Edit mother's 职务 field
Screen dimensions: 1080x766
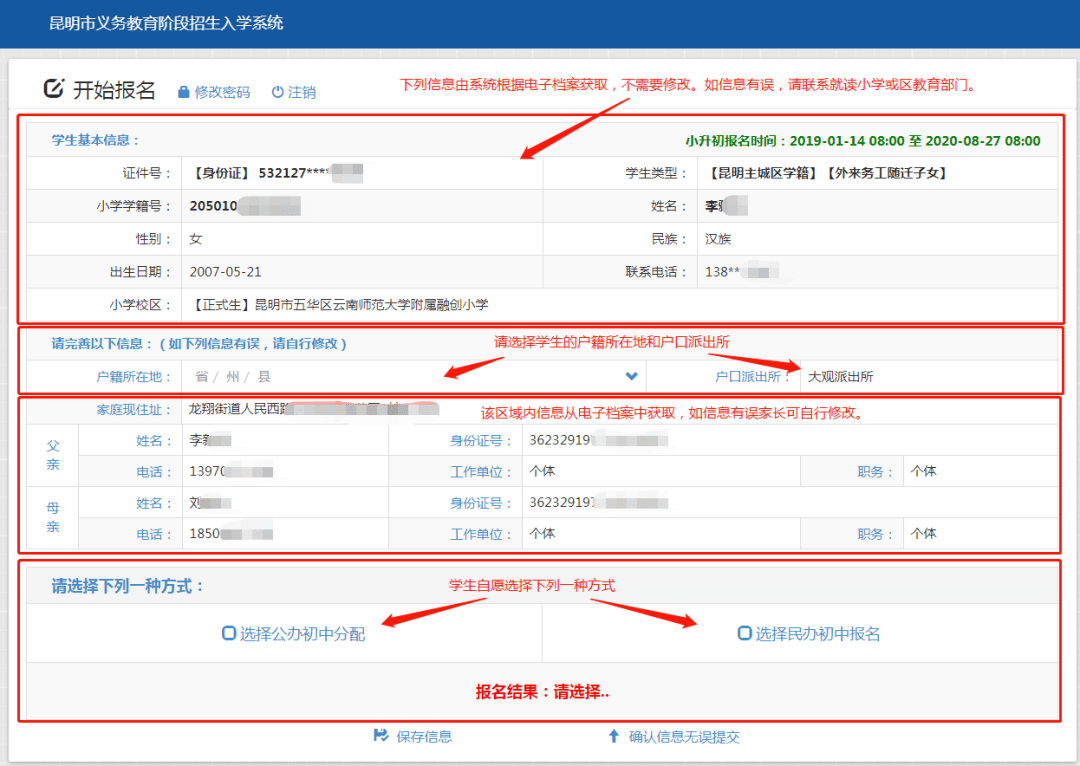[x=979, y=533]
